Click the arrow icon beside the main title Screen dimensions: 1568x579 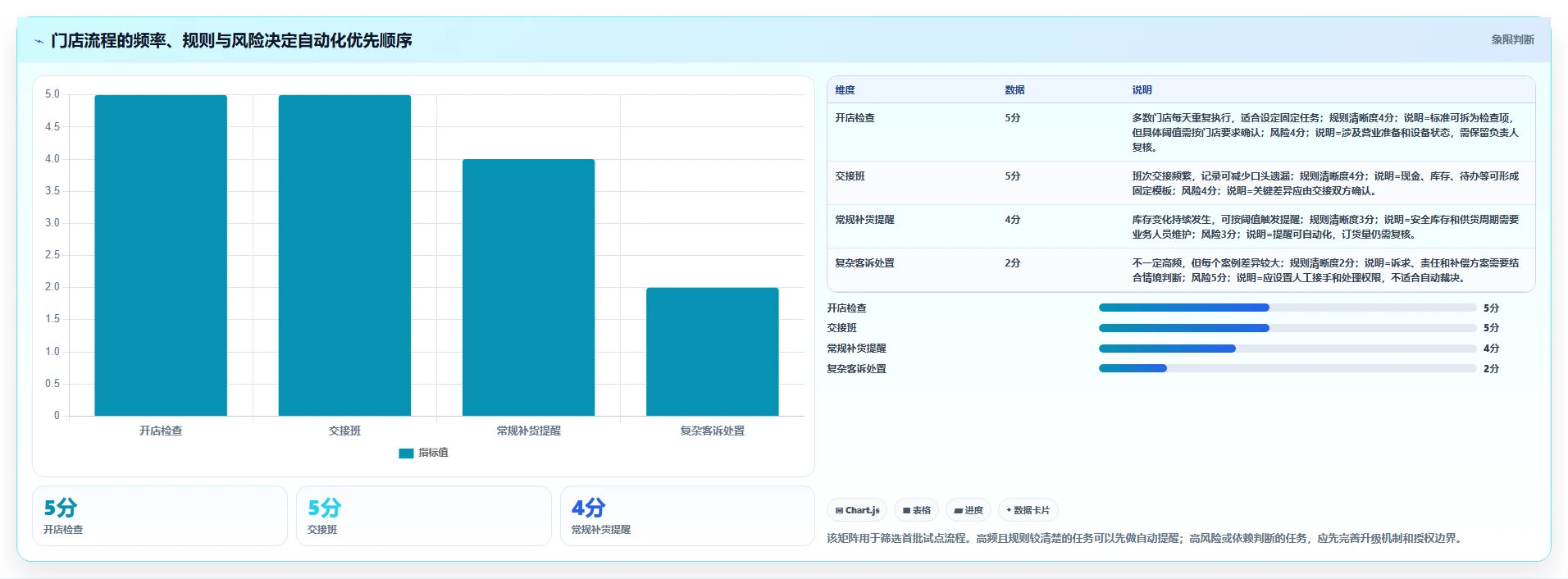(39, 41)
